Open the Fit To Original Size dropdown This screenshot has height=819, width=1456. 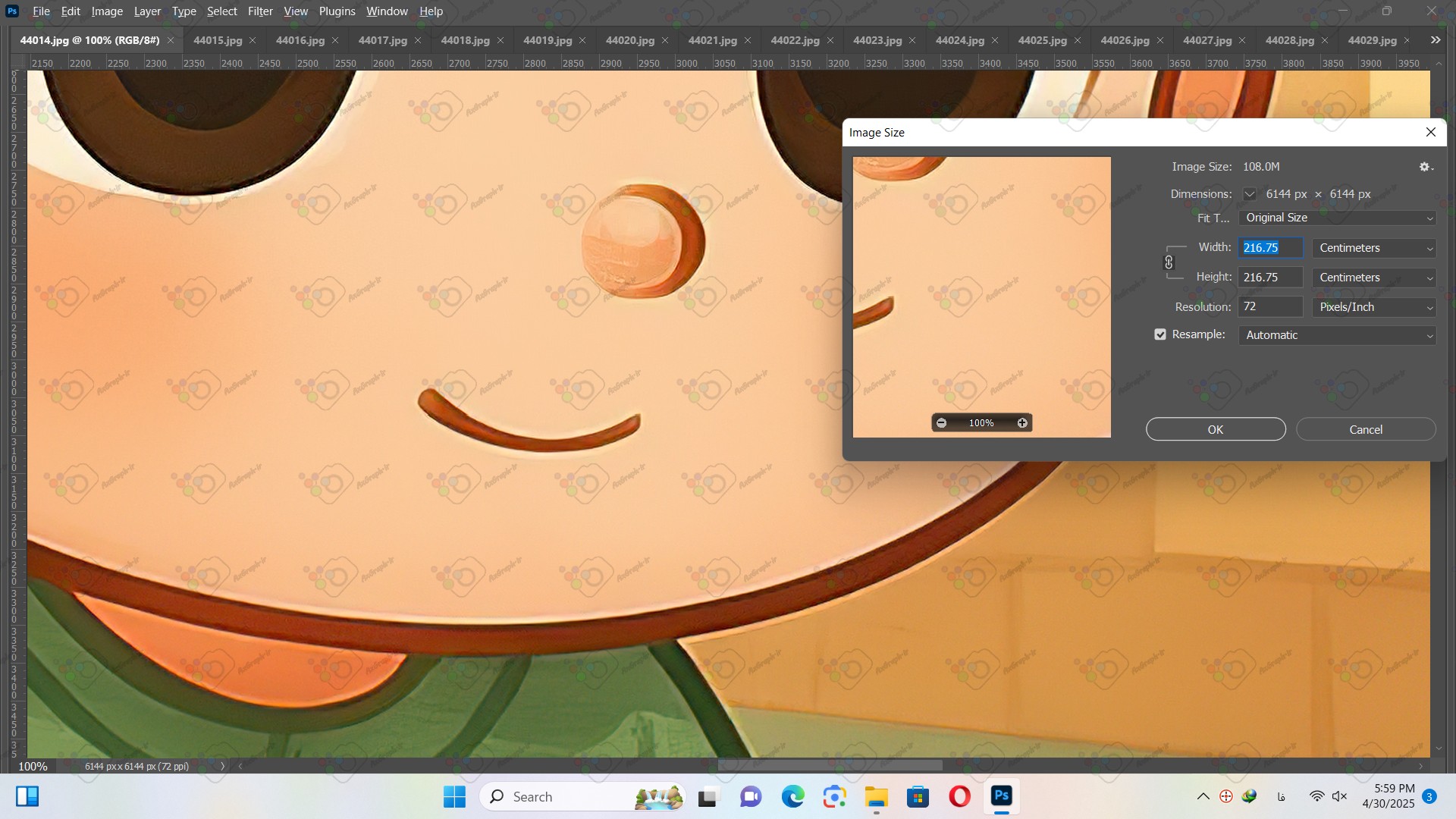point(1337,218)
